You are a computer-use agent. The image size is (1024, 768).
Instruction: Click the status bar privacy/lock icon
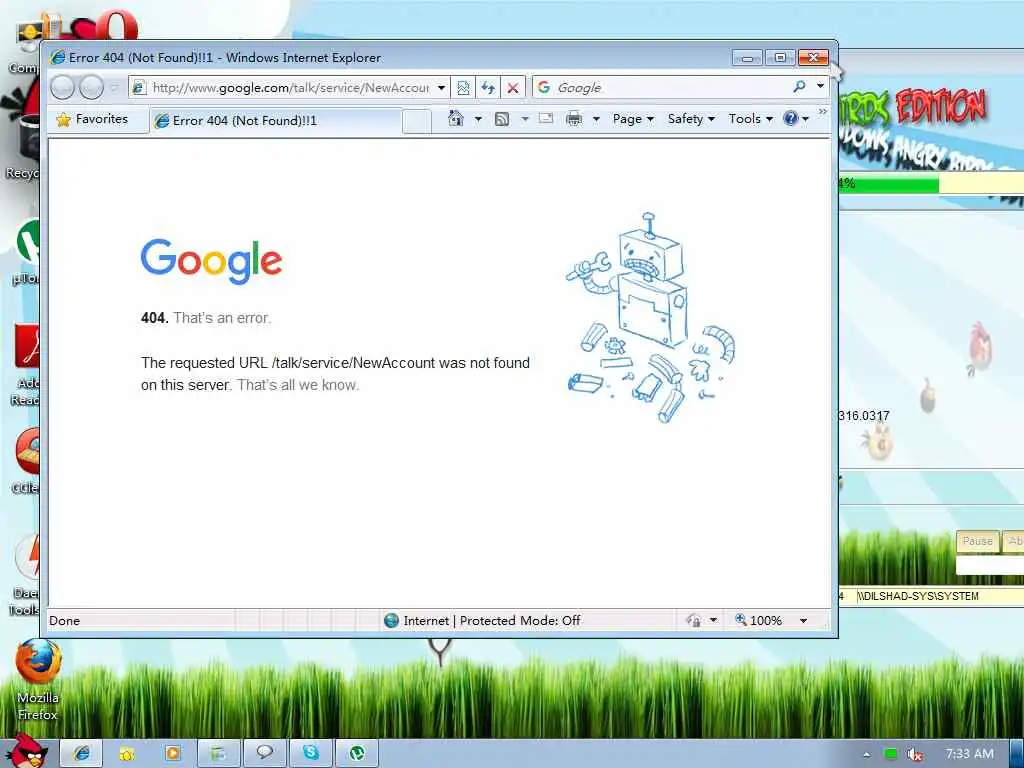694,620
